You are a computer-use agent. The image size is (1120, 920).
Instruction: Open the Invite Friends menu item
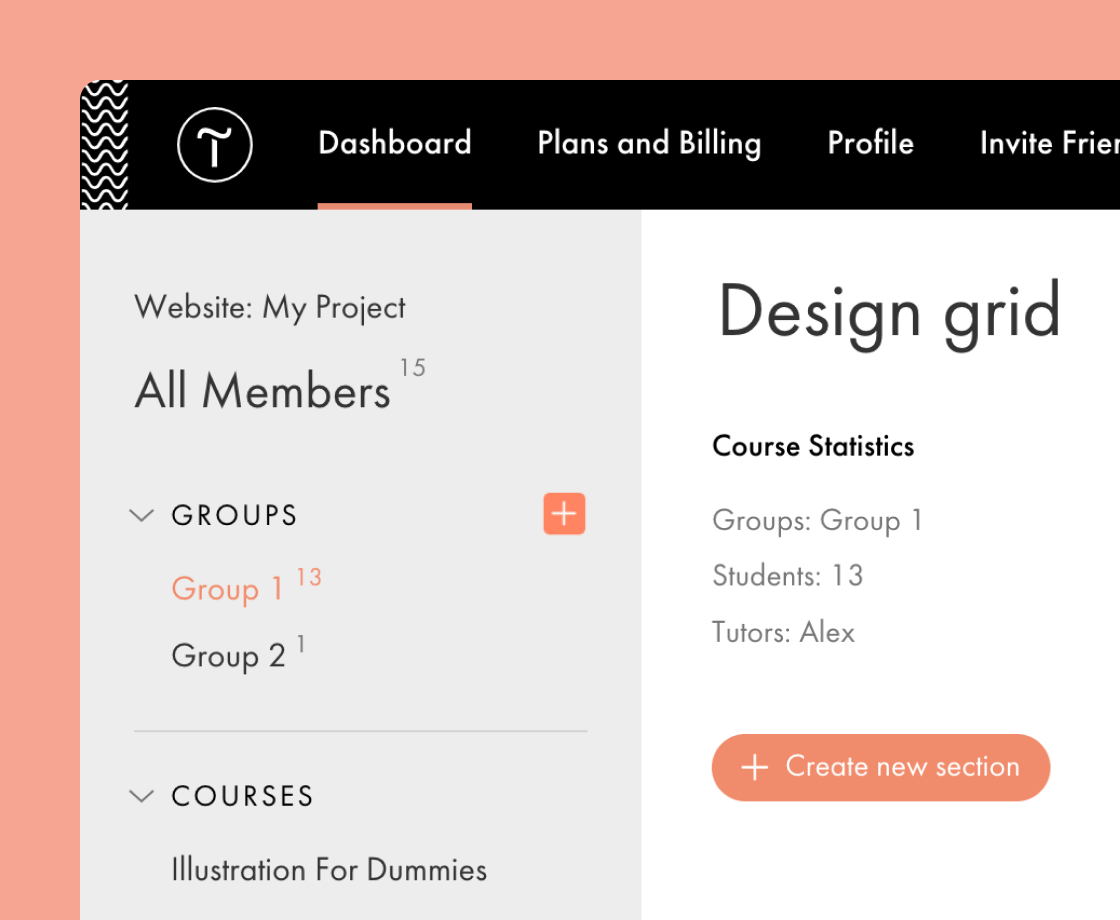click(x=1049, y=144)
